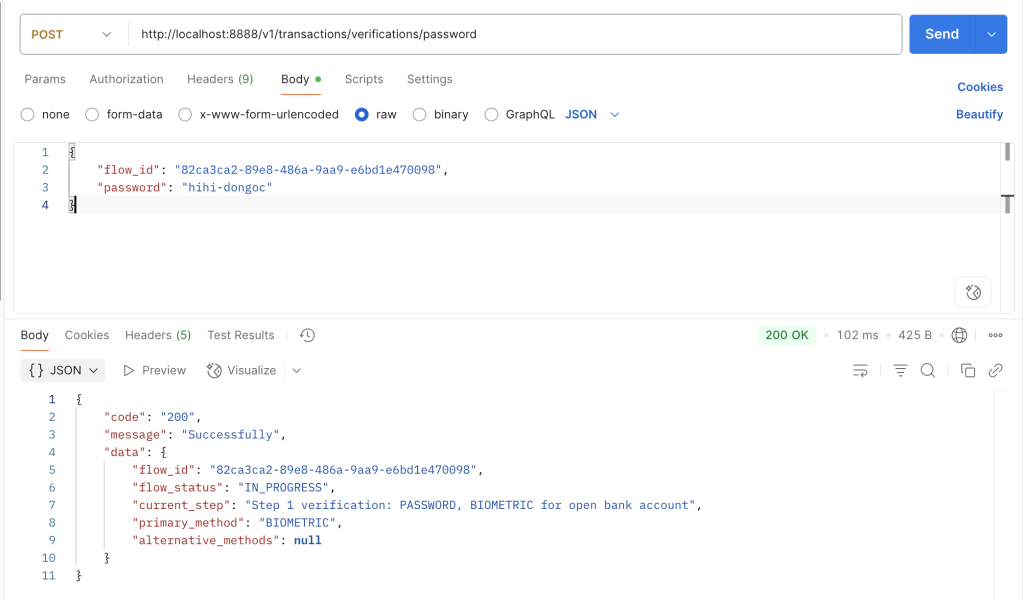Click the response flow_id UUID value
The height and width of the screenshot is (600, 1024).
tap(343, 470)
